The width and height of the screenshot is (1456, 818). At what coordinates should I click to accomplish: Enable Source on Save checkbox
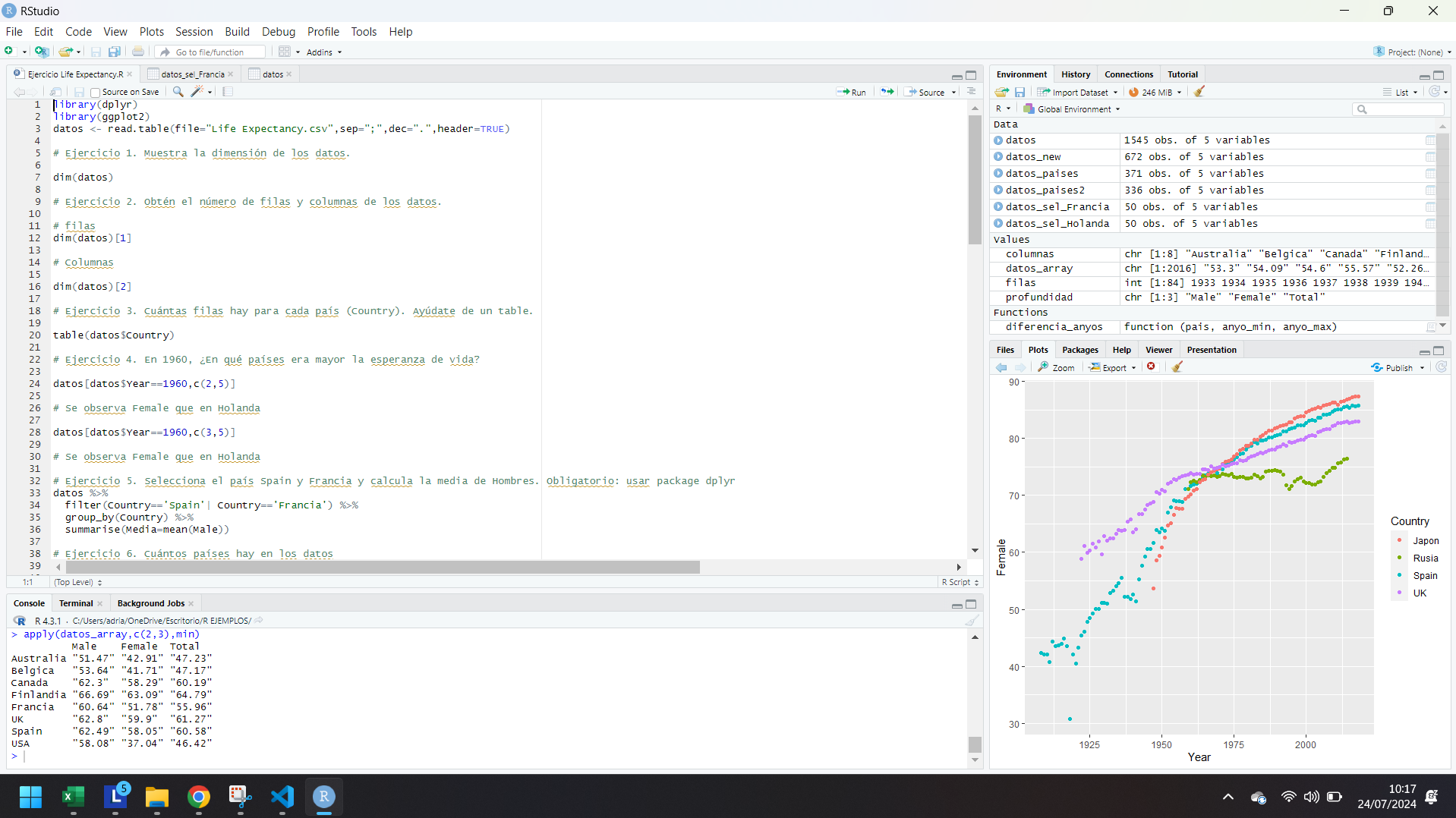[94, 91]
